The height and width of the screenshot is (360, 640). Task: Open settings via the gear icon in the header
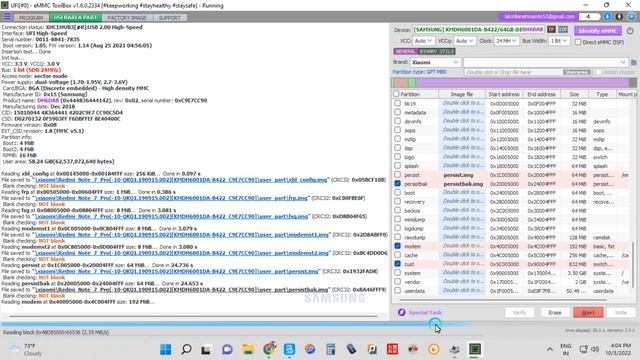(632, 17)
